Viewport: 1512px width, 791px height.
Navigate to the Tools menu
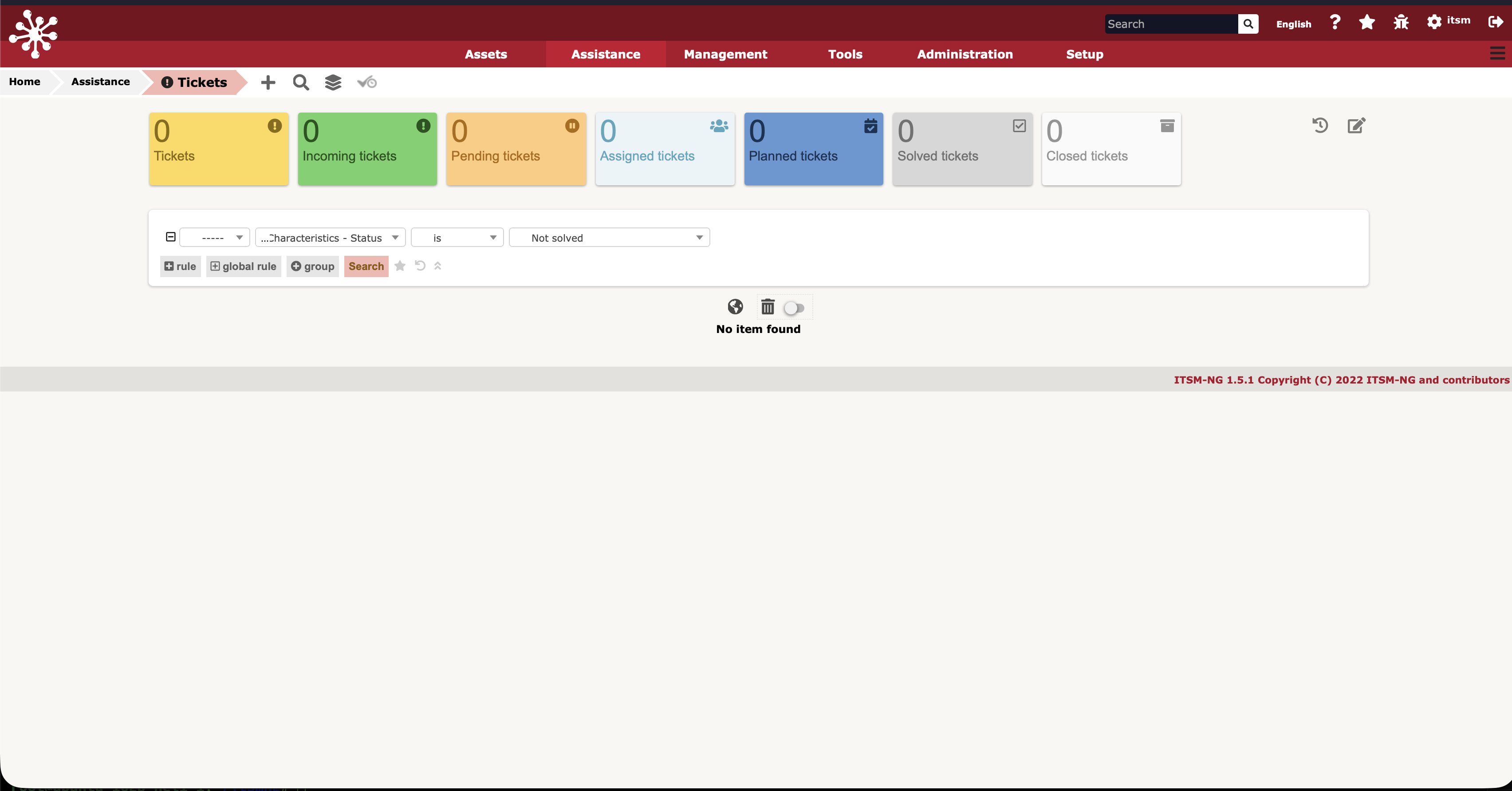pyautogui.click(x=845, y=54)
